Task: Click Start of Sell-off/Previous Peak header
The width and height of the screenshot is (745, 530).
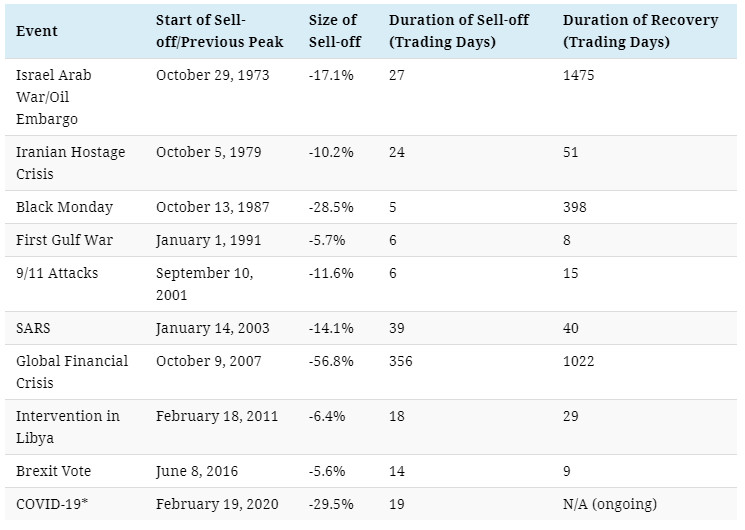Action: click(219, 31)
